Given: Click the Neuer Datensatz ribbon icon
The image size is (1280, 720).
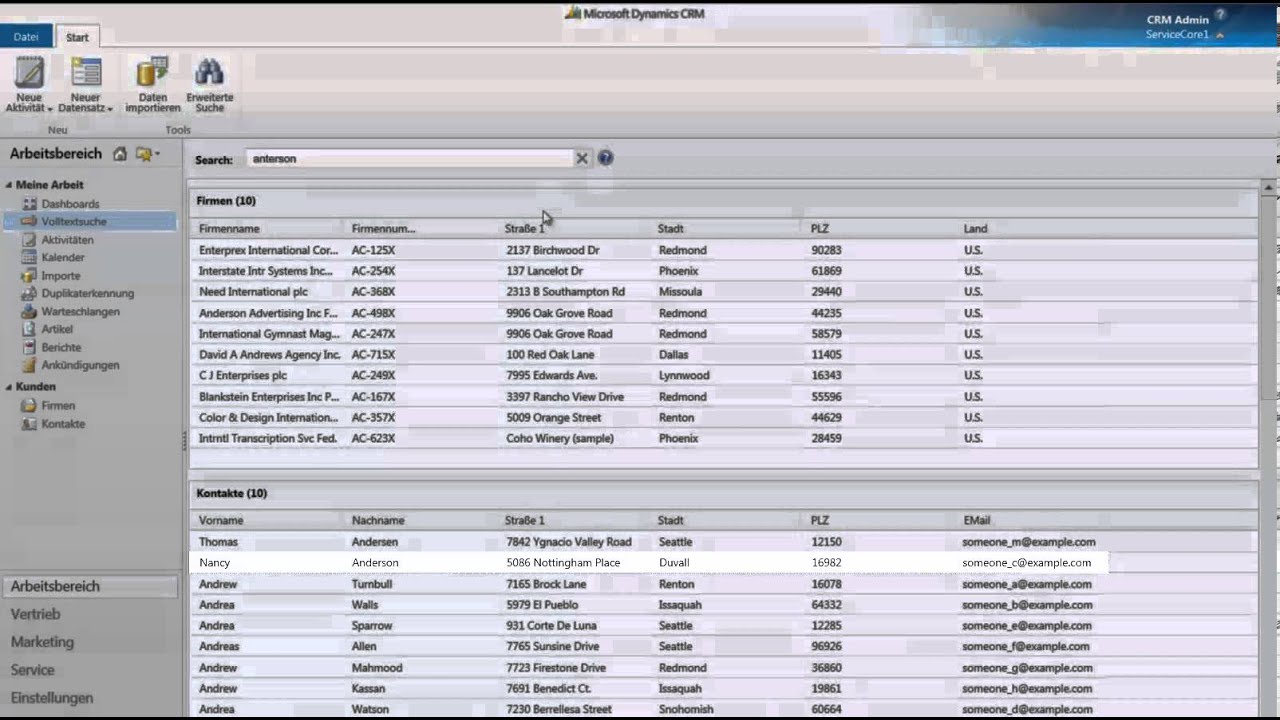Looking at the screenshot, I should [86, 83].
